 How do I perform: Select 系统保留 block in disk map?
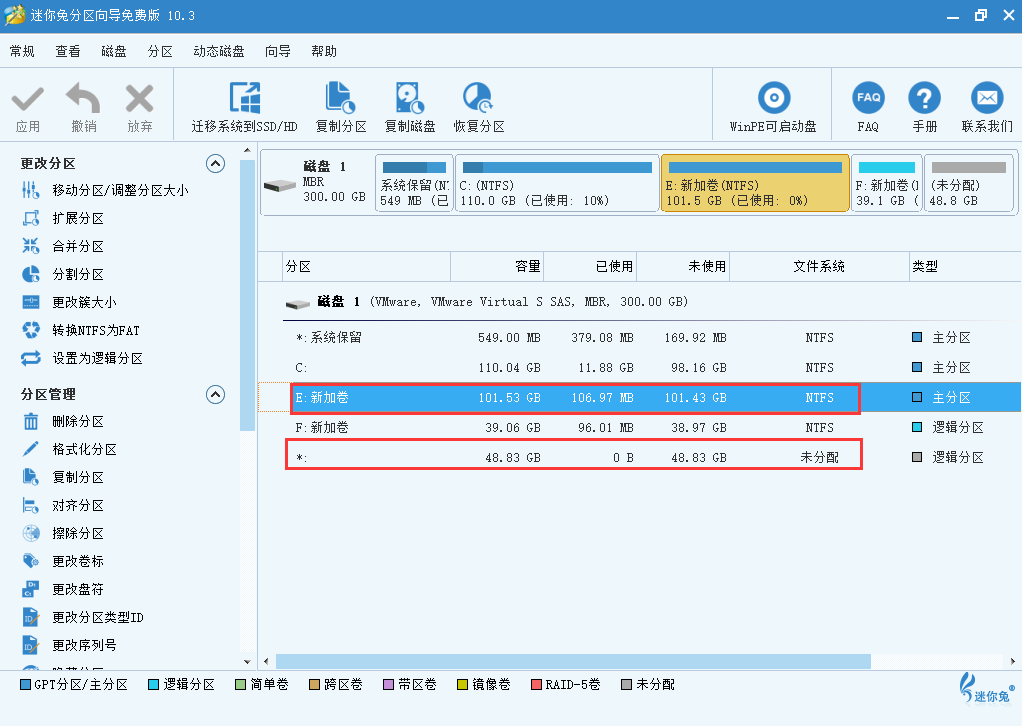tap(414, 183)
